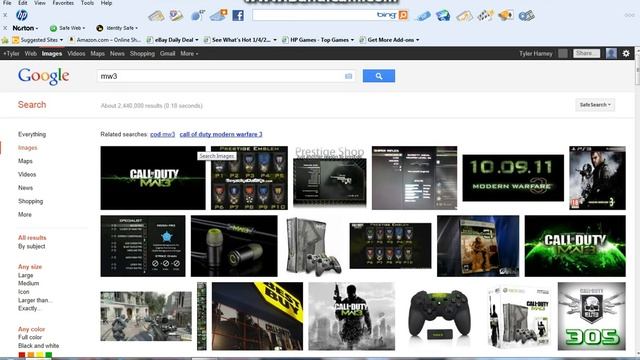Choose Full color filter
640x360 pixels.
pyautogui.click(x=30, y=337)
